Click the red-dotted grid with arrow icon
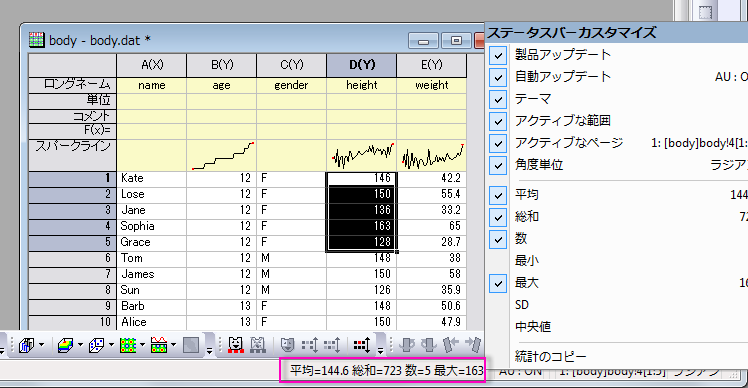Viewport: 748px width, 388px height. pos(362,345)
